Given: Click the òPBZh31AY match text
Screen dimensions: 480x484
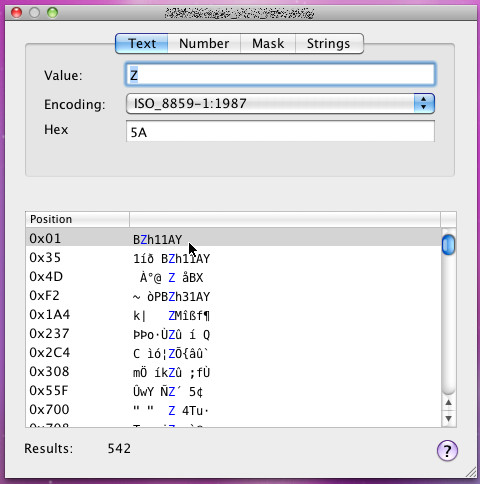Looking at the screenshot, I should coord(179,297).
